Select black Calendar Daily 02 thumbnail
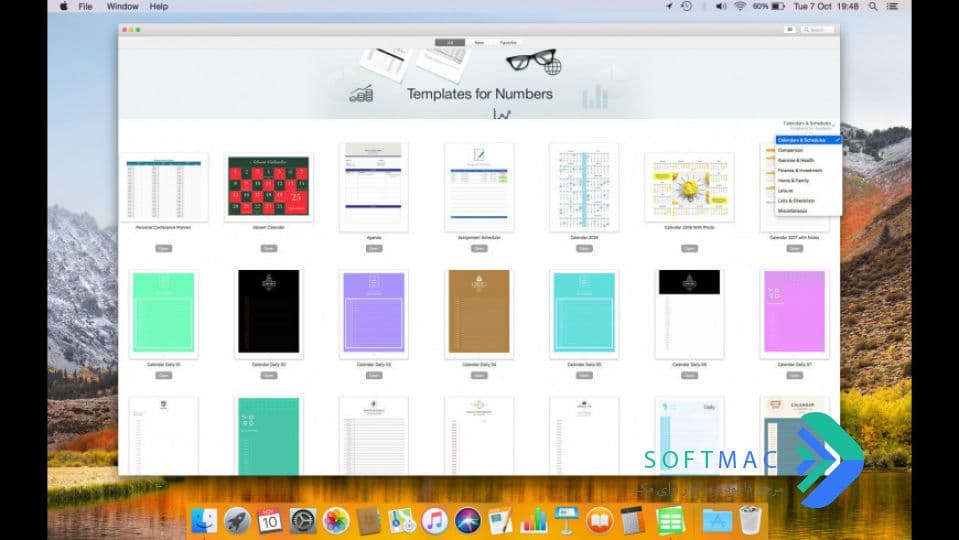Image resolution: width=959 pixels, height=540 pixels. click(268, 314)
